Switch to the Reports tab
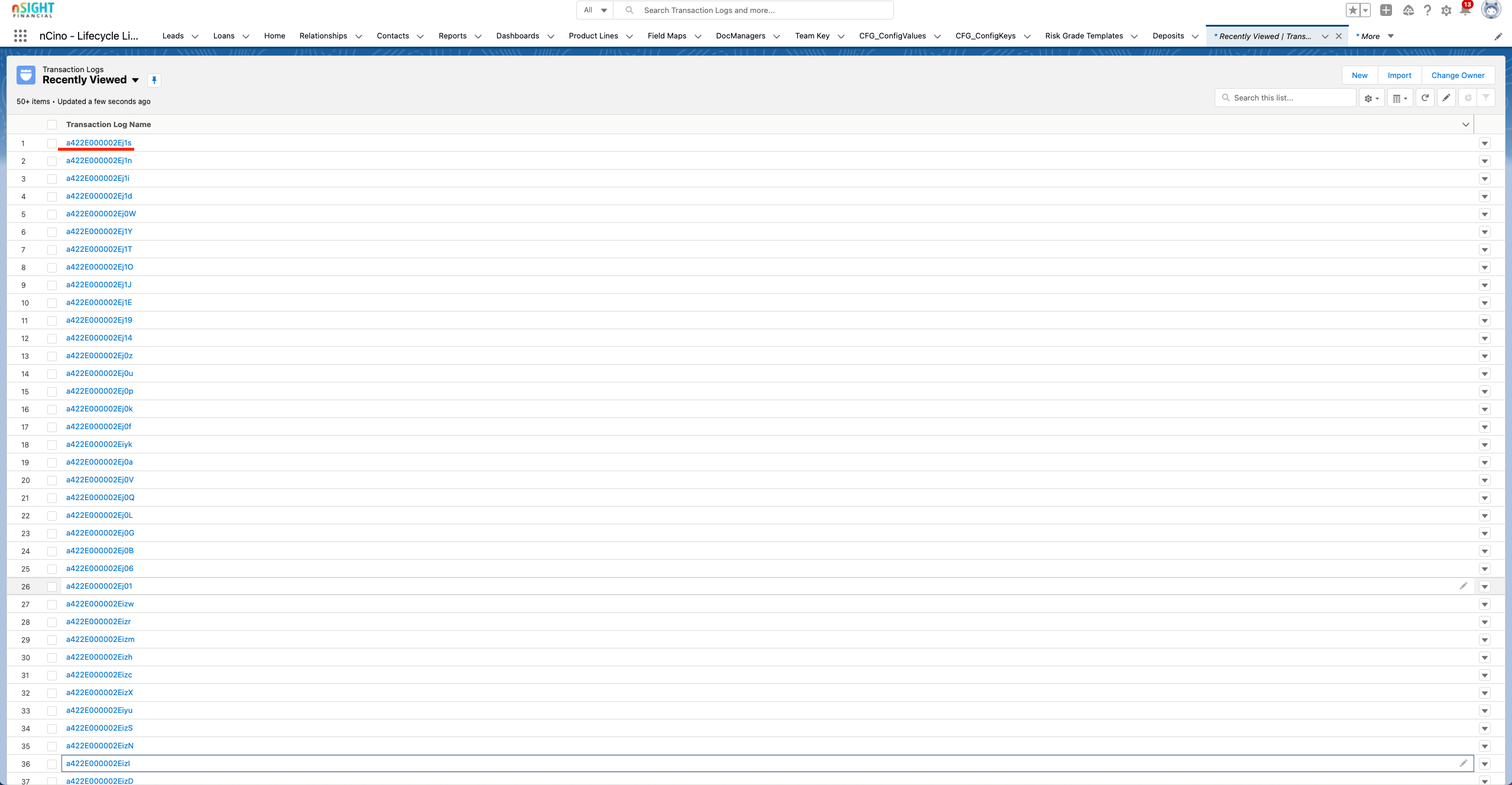 click(x=453, y=35)
